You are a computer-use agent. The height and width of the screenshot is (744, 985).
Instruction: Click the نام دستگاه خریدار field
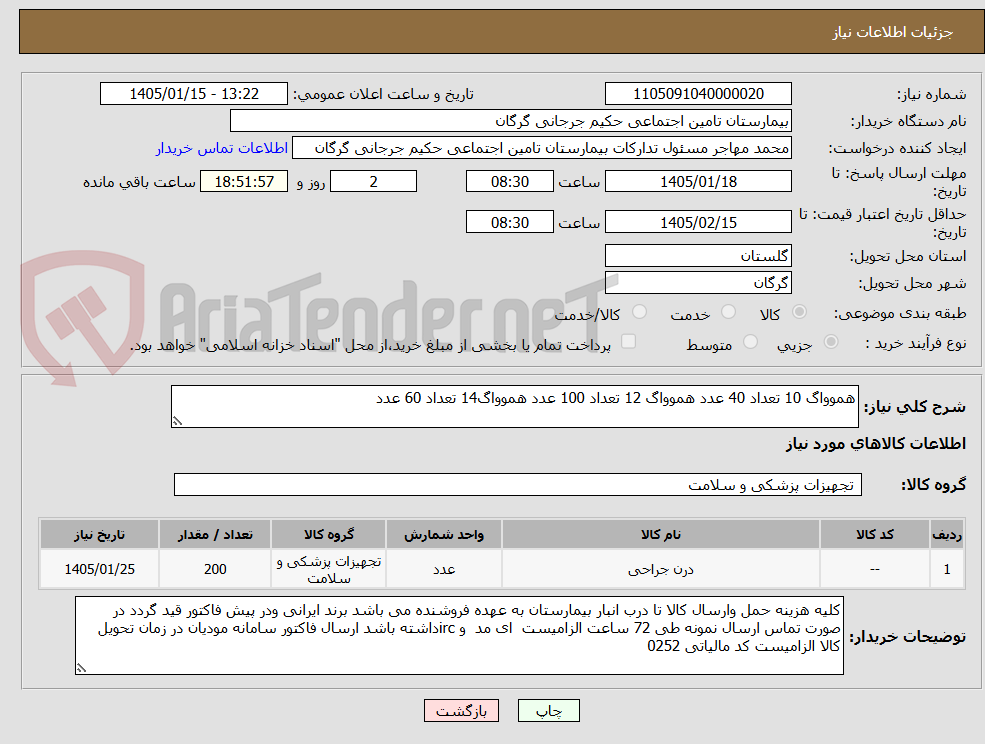point(511,121)
